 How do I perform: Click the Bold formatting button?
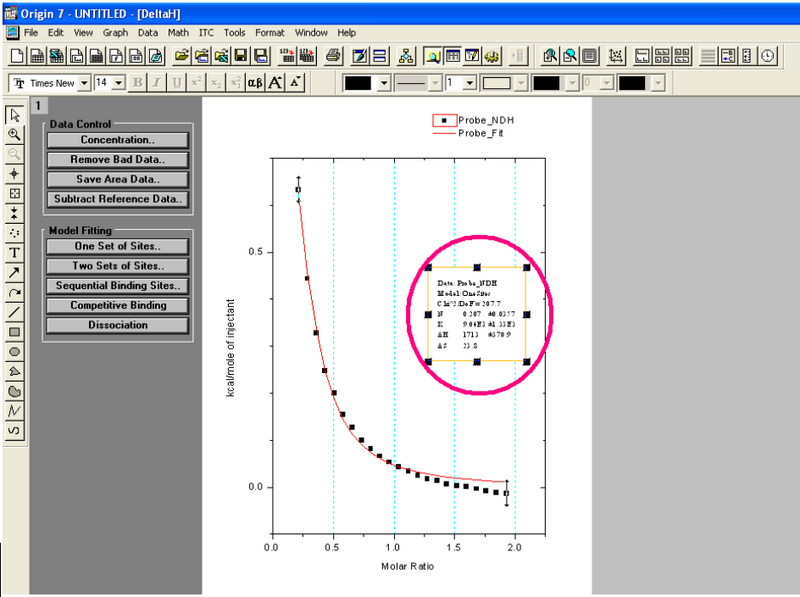(137, 83)
